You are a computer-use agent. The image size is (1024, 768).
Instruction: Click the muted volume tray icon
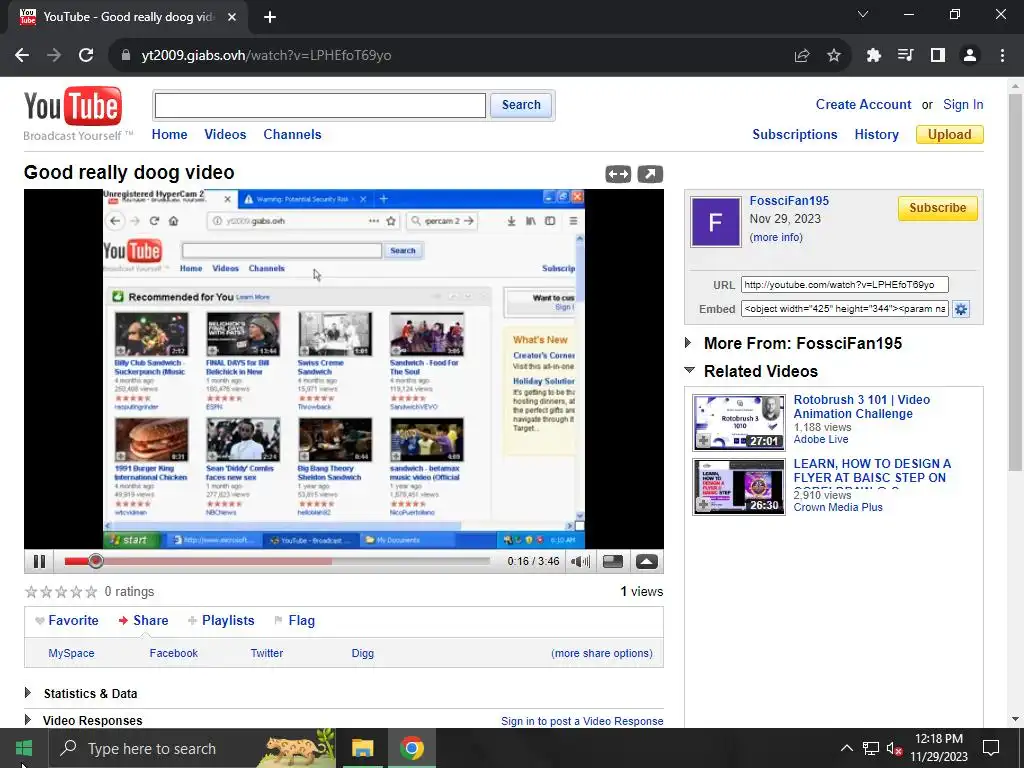(894, 748)
